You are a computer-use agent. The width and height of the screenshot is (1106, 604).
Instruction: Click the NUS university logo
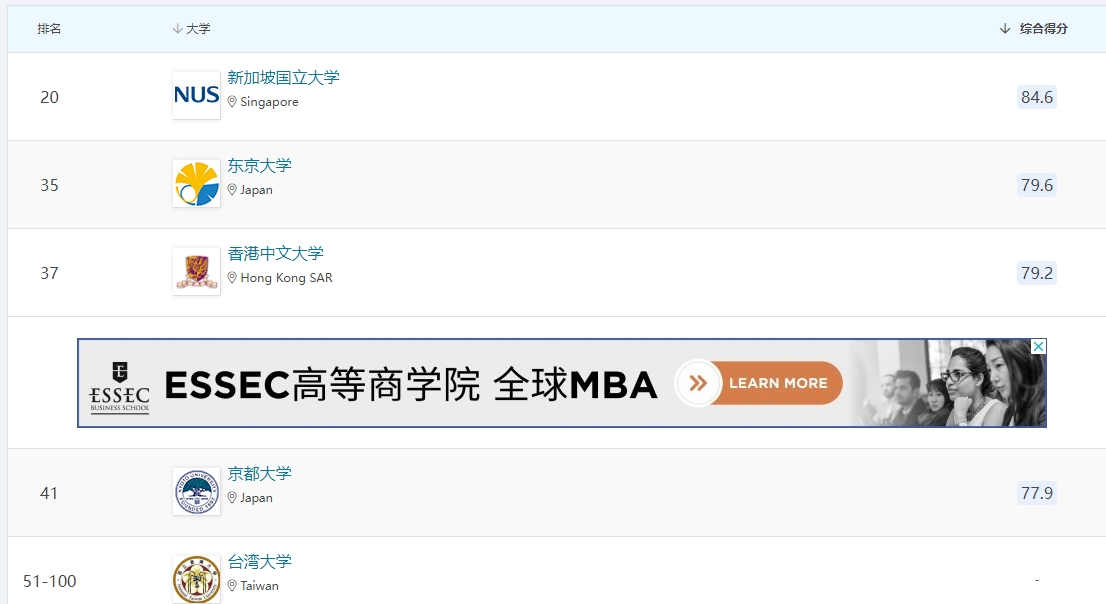pos(196,95)
